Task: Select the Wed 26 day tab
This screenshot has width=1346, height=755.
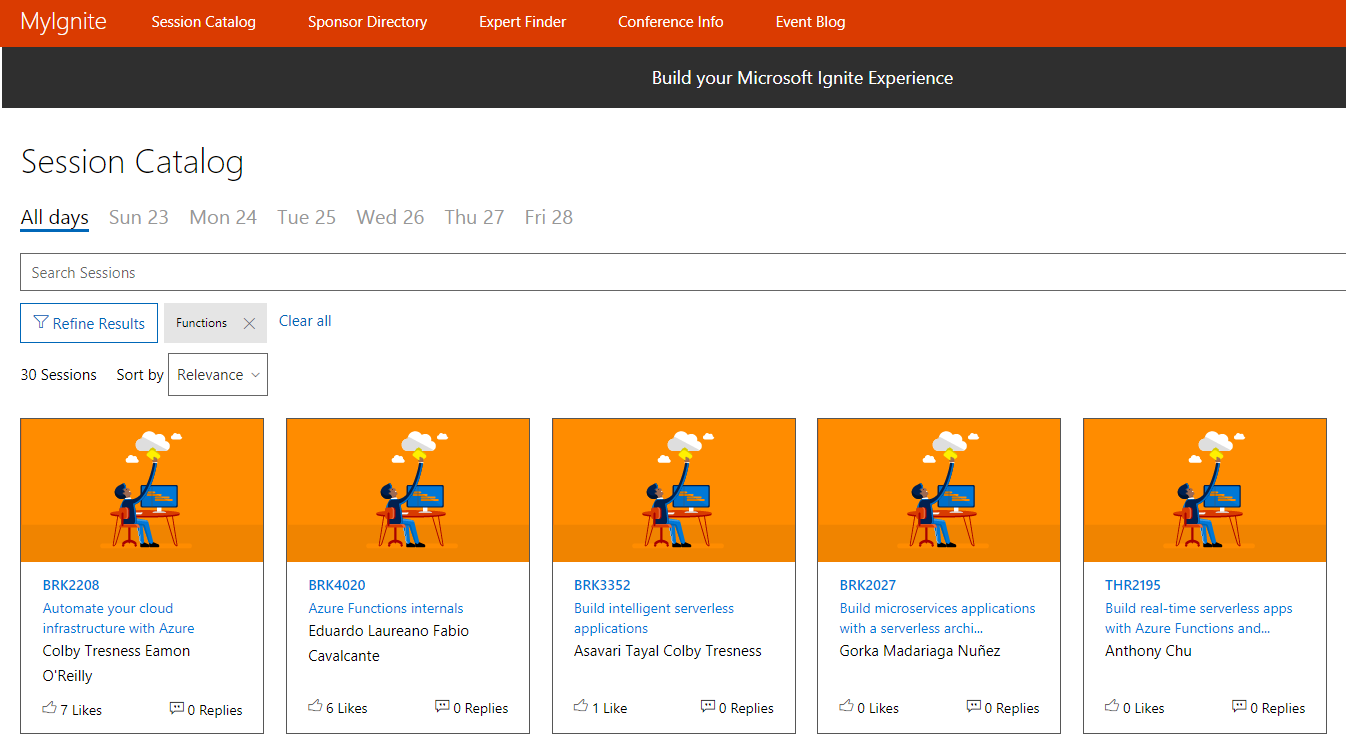Action: (390, 217)
